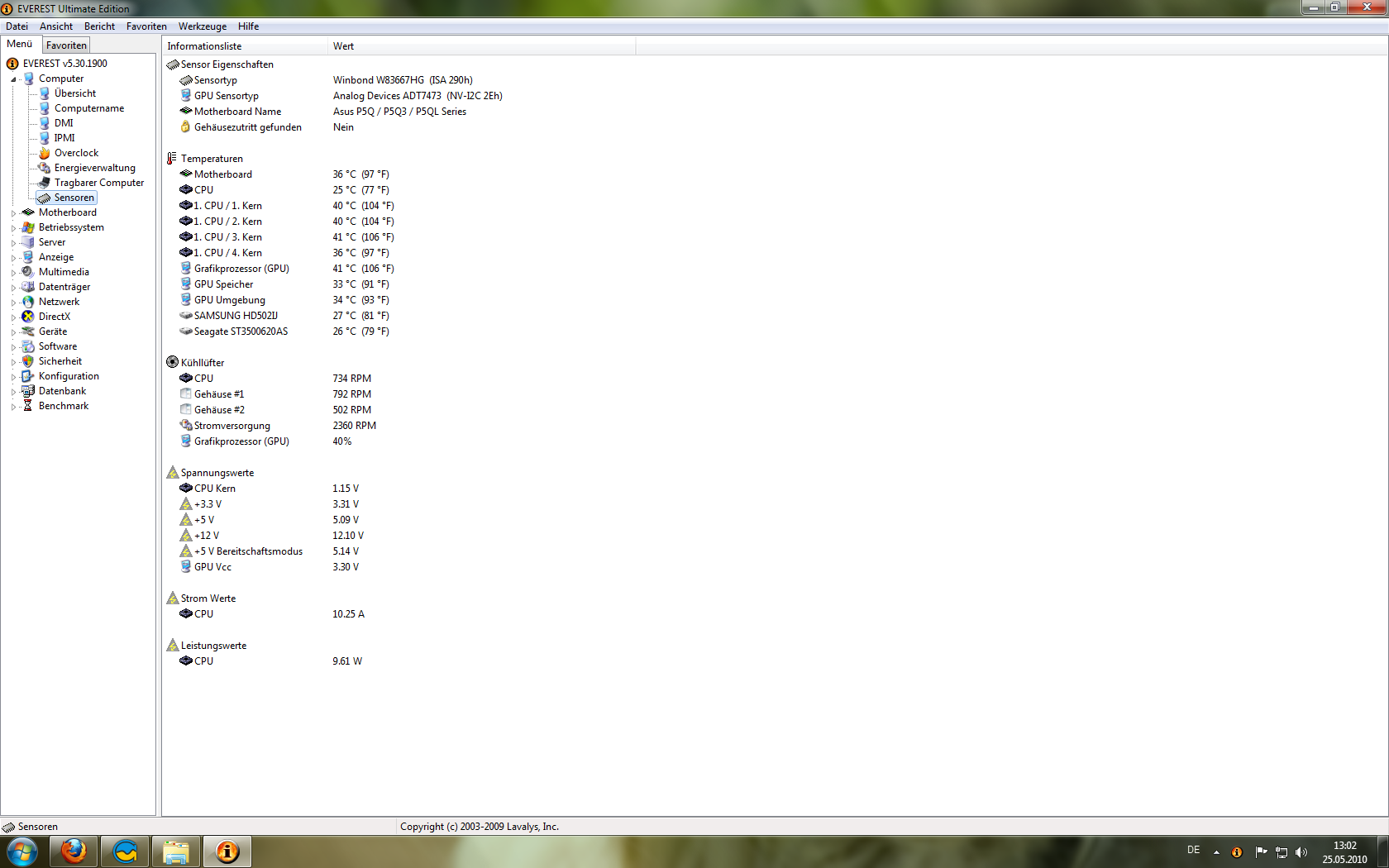Screen dimensions: 1389x868
Task: Click the Übersicht icon in tree
Action: click(45, 93)
